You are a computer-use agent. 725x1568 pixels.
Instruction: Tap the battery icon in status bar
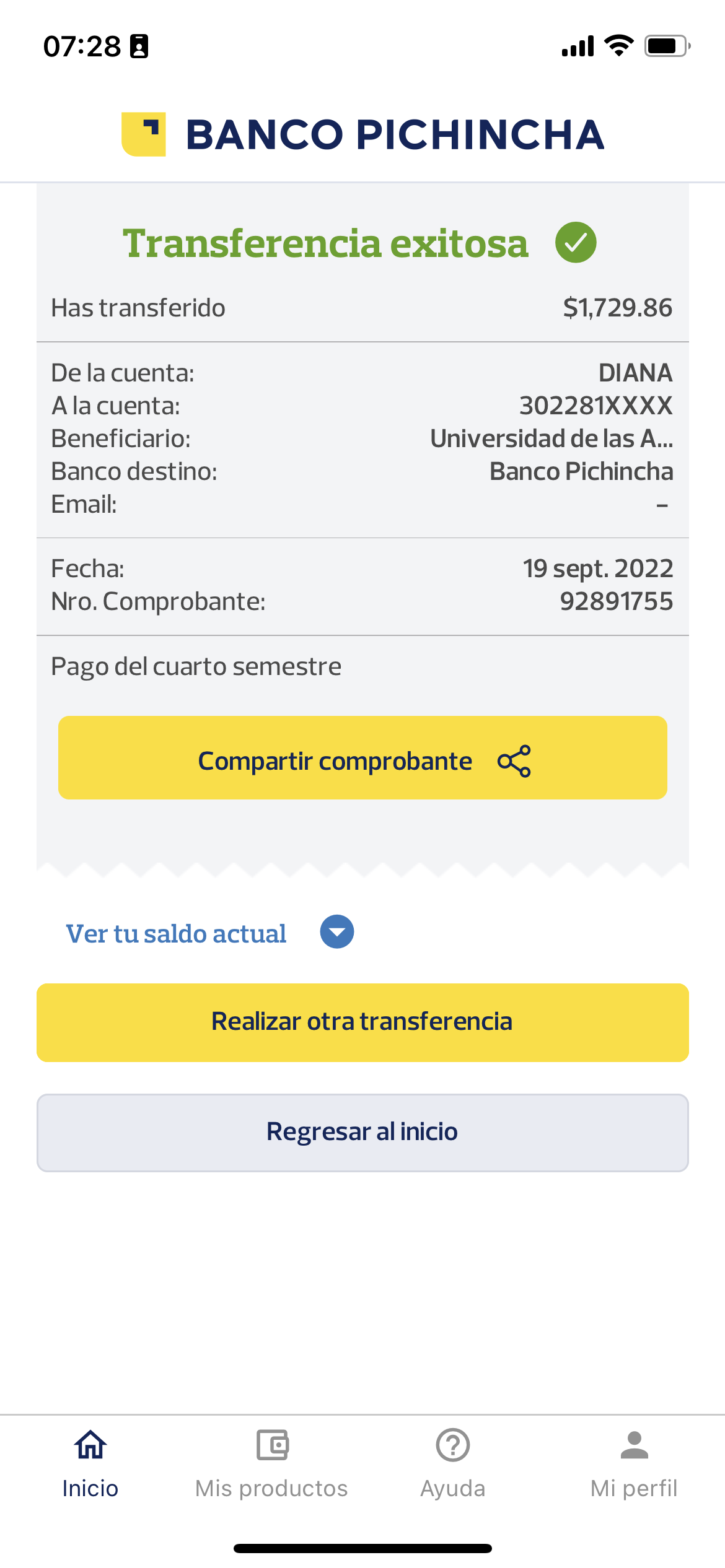point(667,46)
